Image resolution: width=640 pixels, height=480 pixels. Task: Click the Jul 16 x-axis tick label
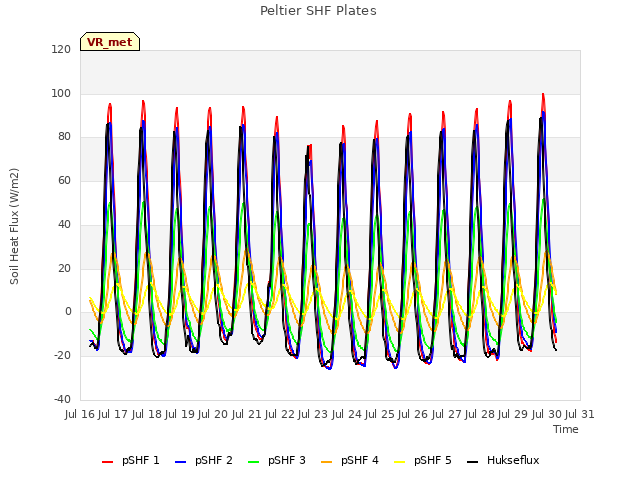click(80, 414)
